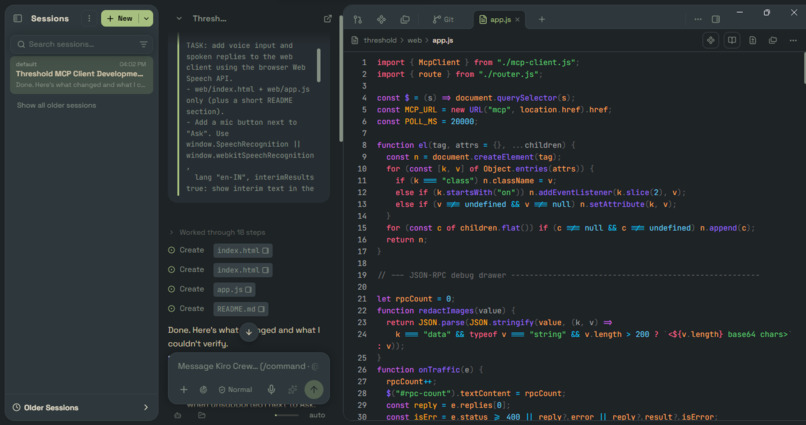Open the New session dropdown arrow
The height and width of the screenshot is (425, 806).
[146, 19]
